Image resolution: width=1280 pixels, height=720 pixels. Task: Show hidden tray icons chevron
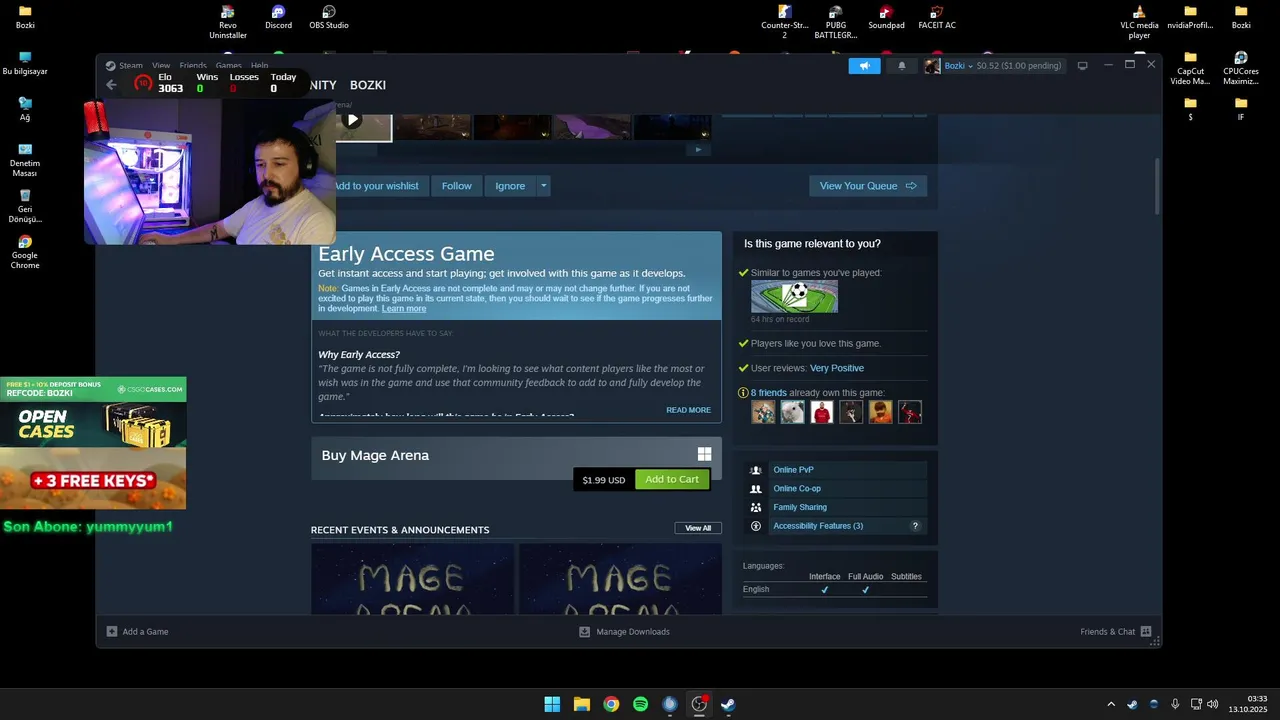tap(1110, 704)
